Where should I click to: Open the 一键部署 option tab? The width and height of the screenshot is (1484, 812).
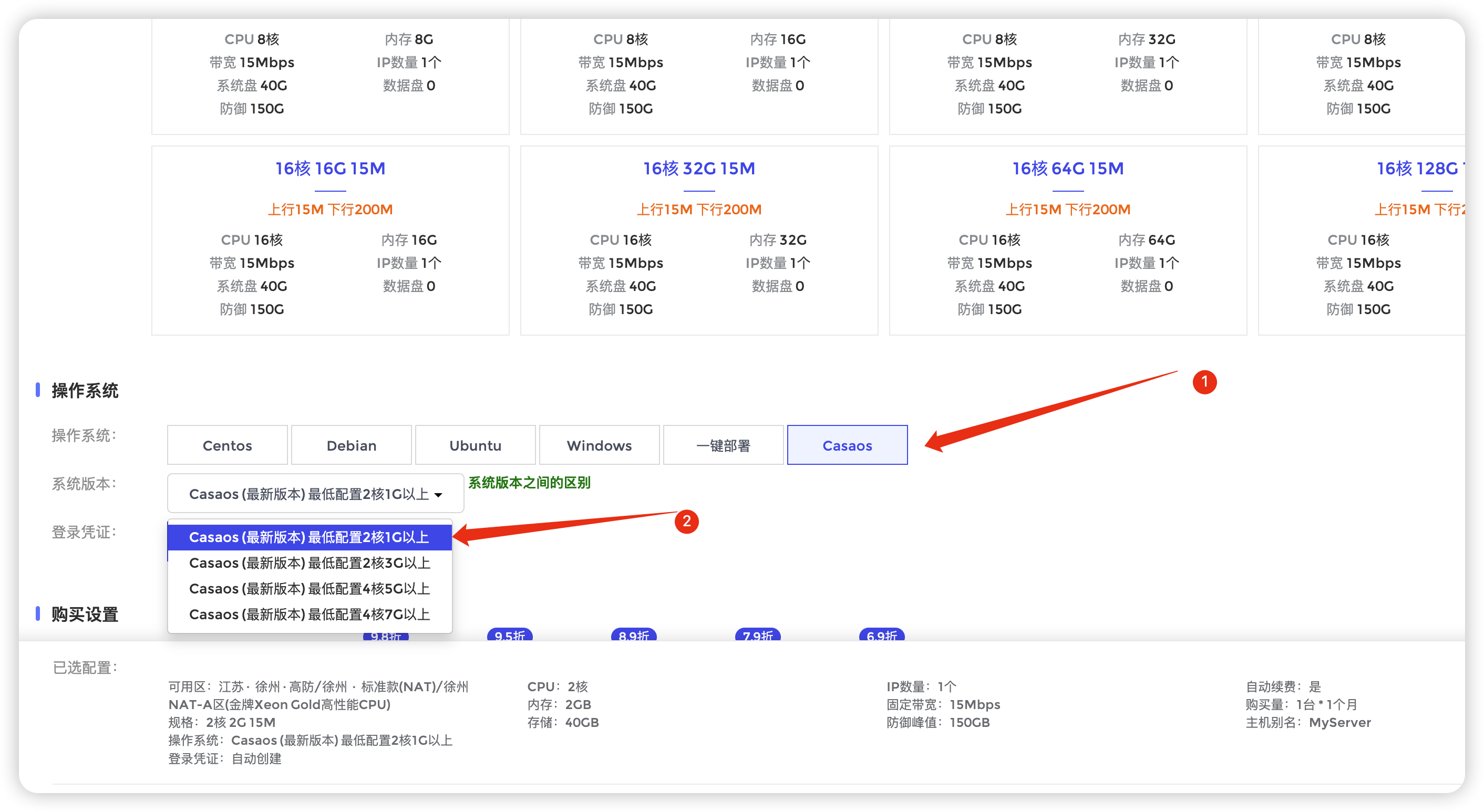(x=723, y=445)
